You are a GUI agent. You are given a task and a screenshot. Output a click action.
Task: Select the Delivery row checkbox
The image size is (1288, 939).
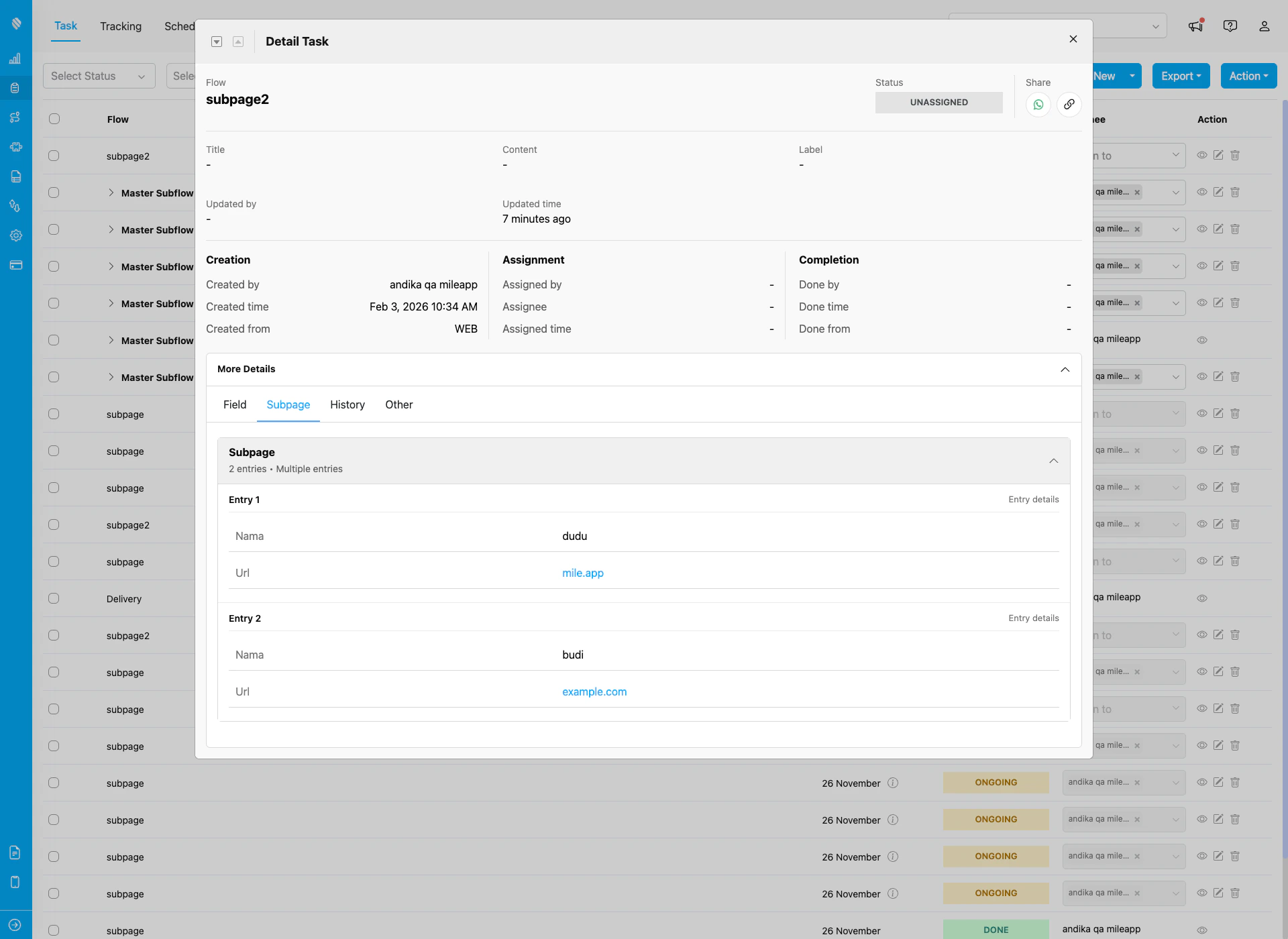(x=54, y=598)
